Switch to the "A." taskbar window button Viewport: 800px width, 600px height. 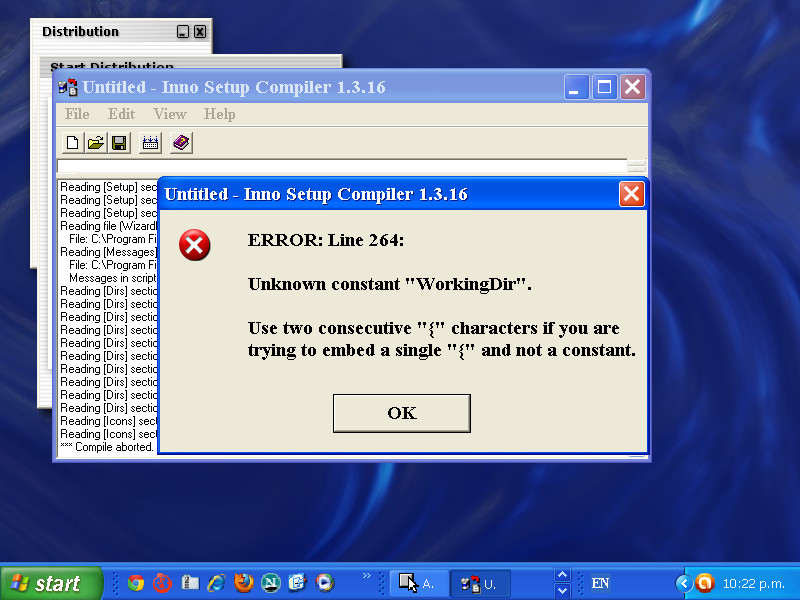419,584
